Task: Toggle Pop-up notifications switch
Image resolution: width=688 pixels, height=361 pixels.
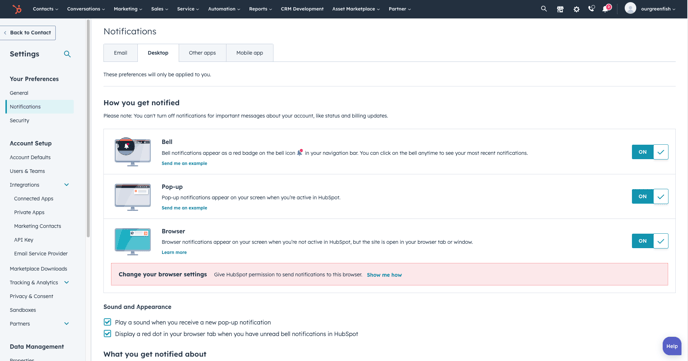Action: pos(650,197)
